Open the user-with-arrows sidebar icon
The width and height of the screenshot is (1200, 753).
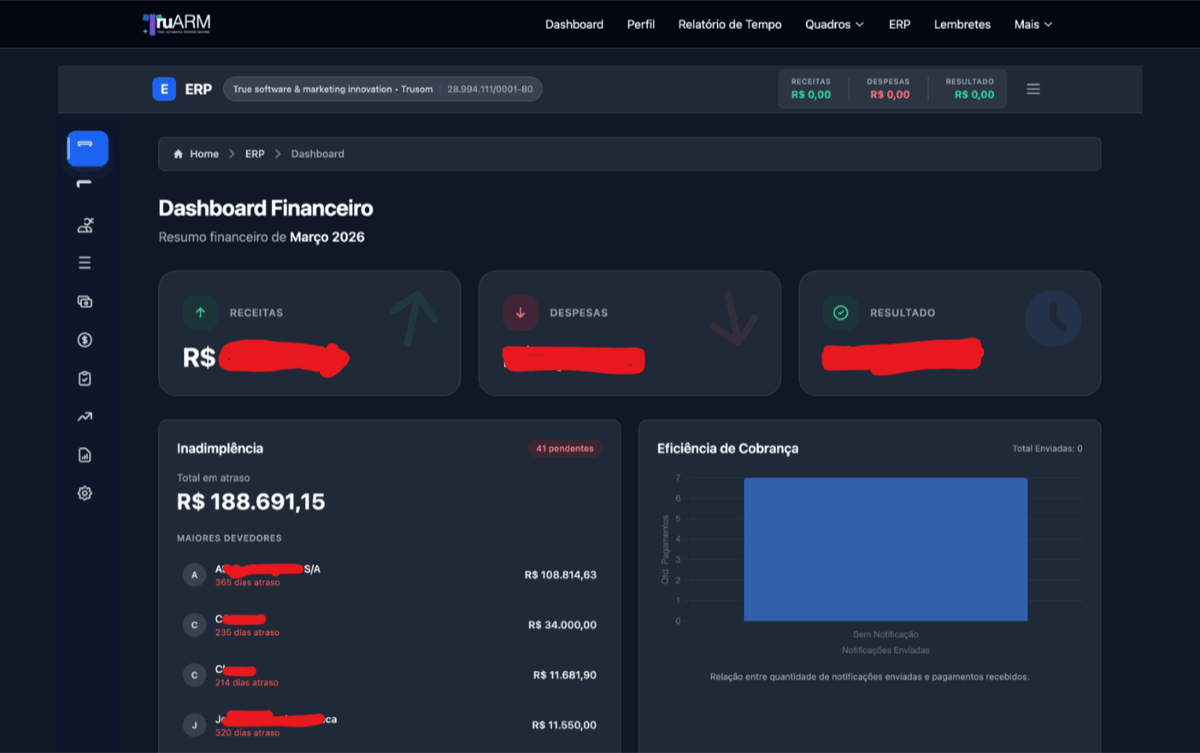pos(85,225)
